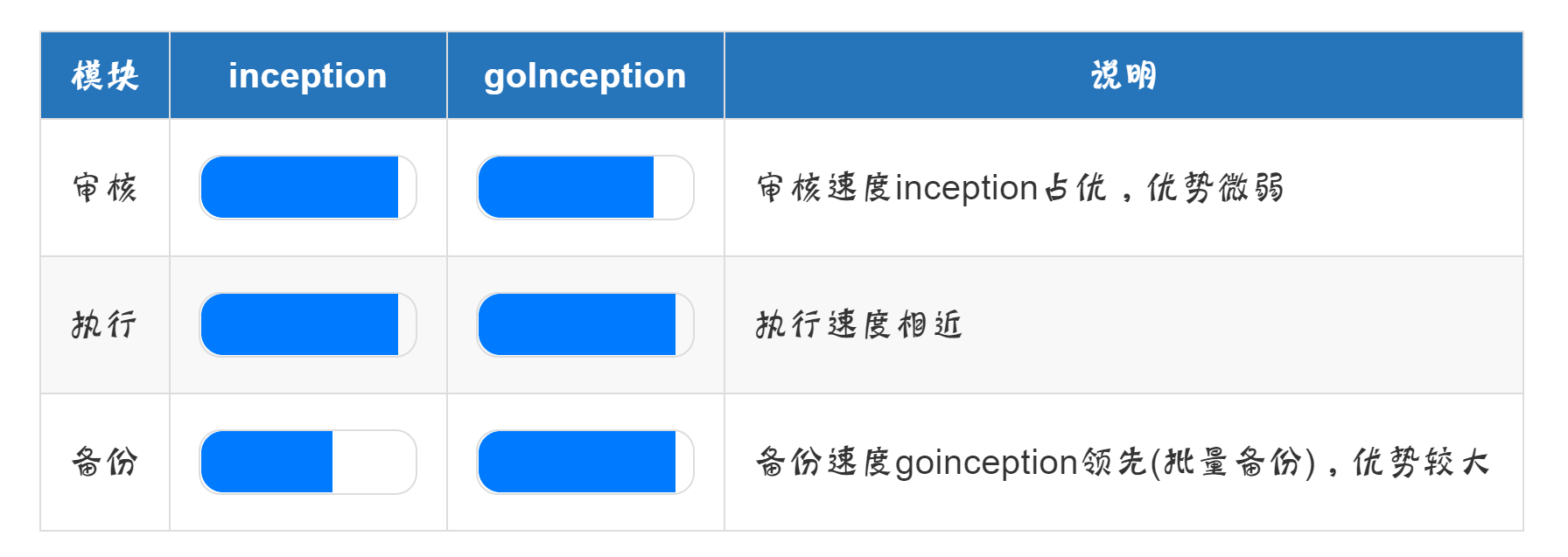Screen dimensions: 1568x557
Task: Click empty white part of inception 备份 bar
Action: [372, 462]
